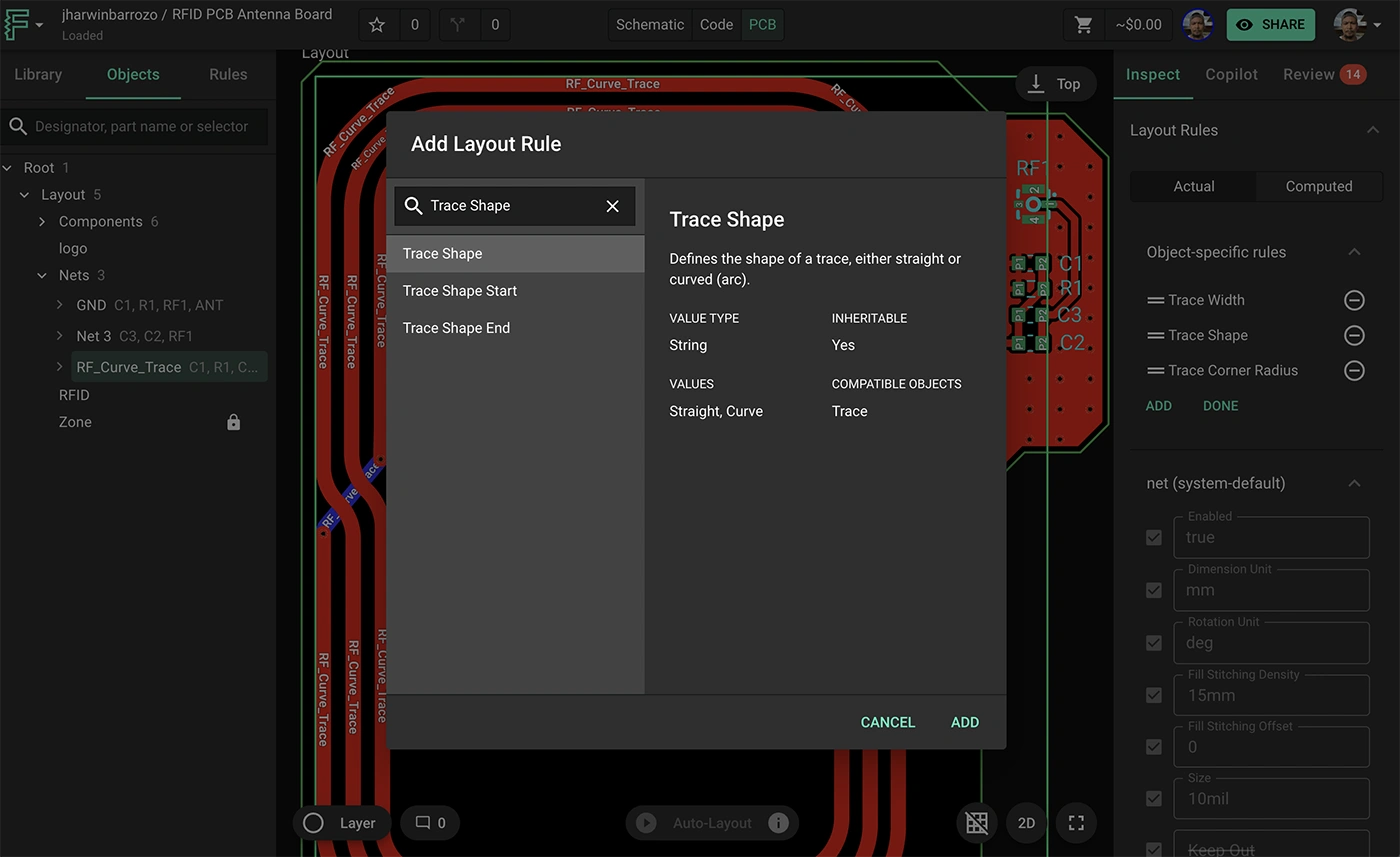The image size is (1400, 857).
Task: Click the SHARE button
Action: (x=1270, y=24)
